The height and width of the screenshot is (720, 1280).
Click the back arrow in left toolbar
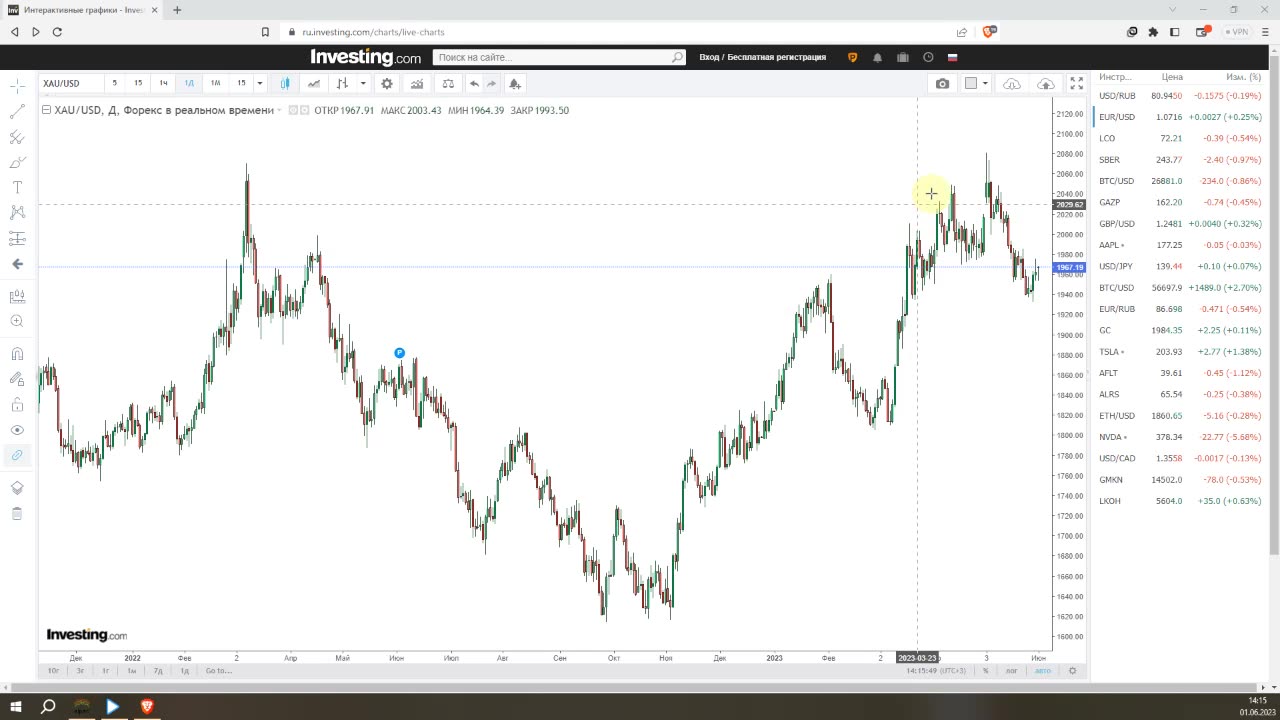click(17, 264)
